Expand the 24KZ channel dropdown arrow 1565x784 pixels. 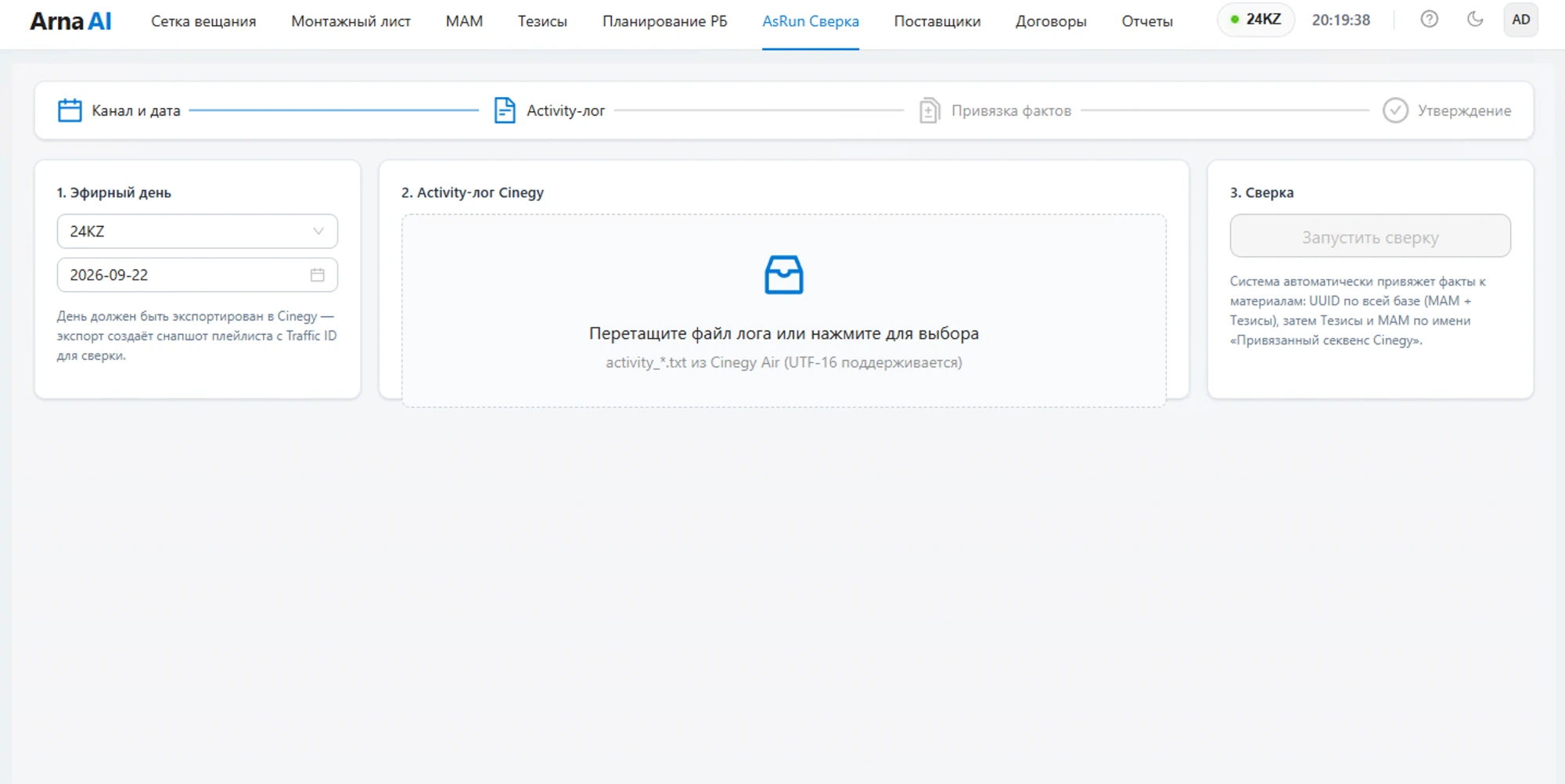[318, 232]
